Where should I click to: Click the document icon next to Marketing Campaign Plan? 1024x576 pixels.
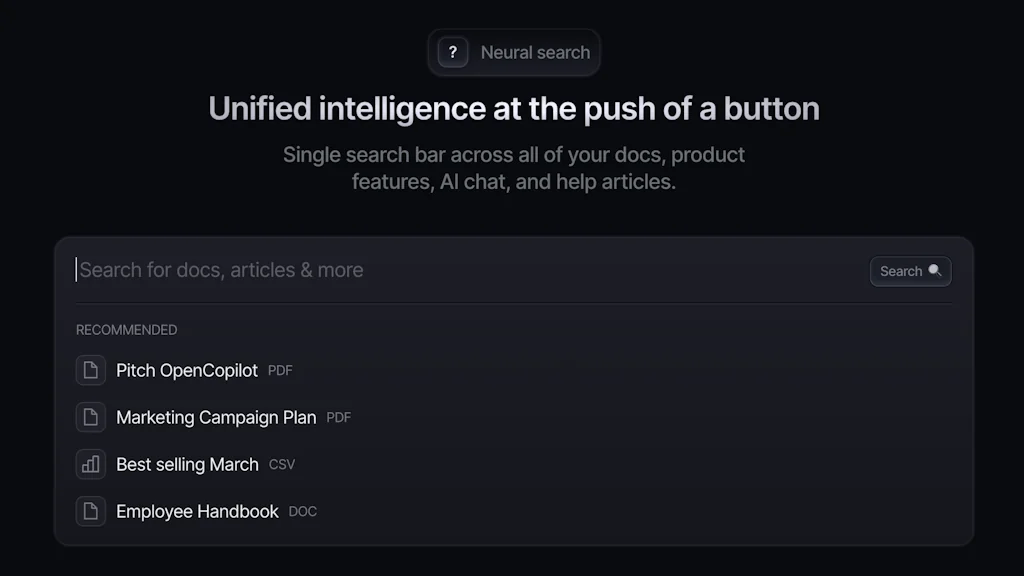click(x=91, y=417)
